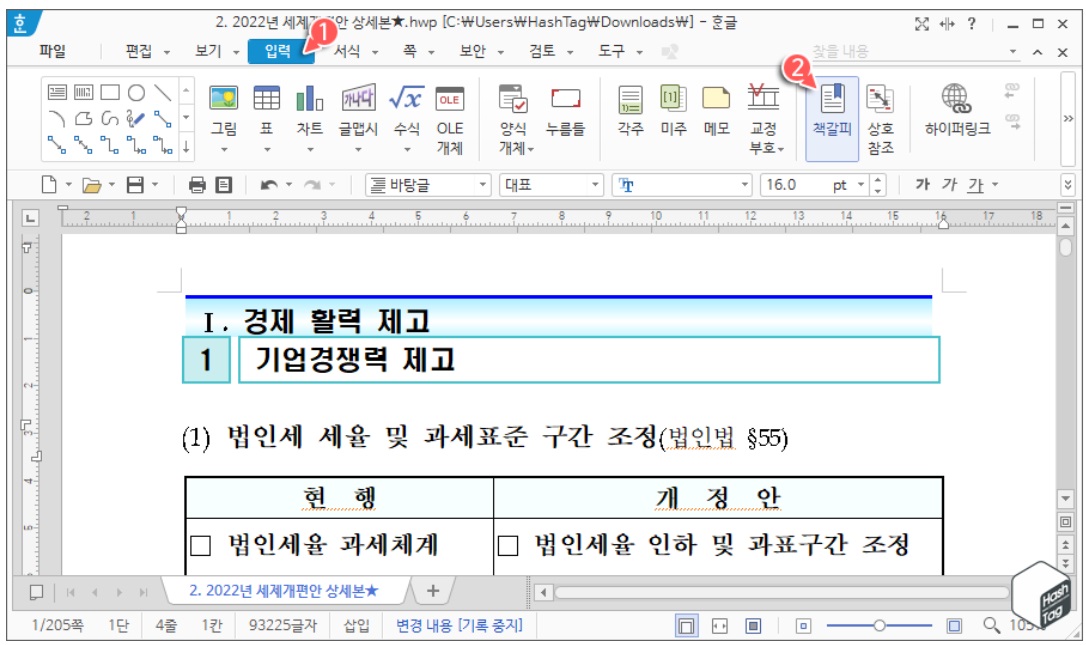This screenshot has height=645, width=1086.
Task: Open 교정 부호 proofreading marks
Action: click(x=763, y=98)
